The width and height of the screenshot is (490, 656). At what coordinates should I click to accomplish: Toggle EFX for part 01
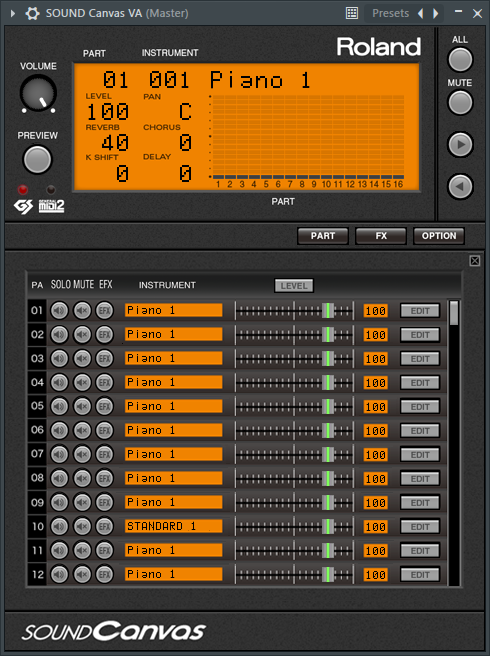point(104,311)
